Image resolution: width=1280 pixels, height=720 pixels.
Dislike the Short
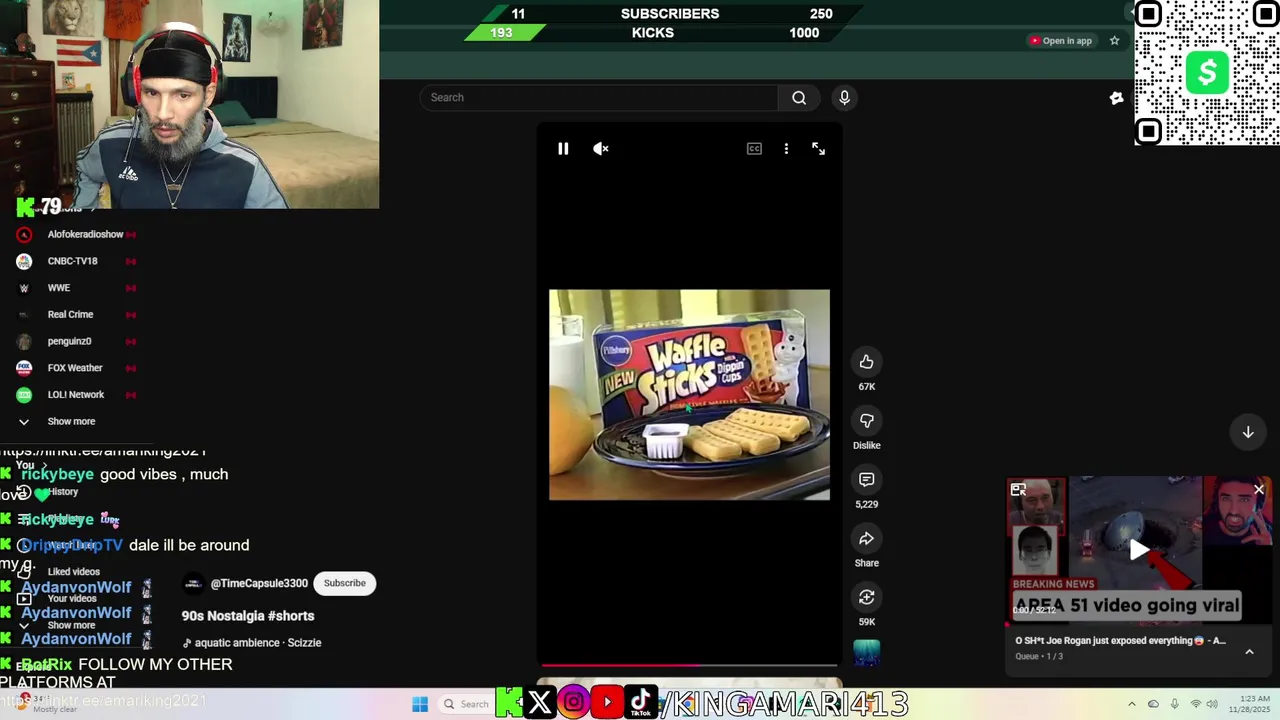pos(867,421)
